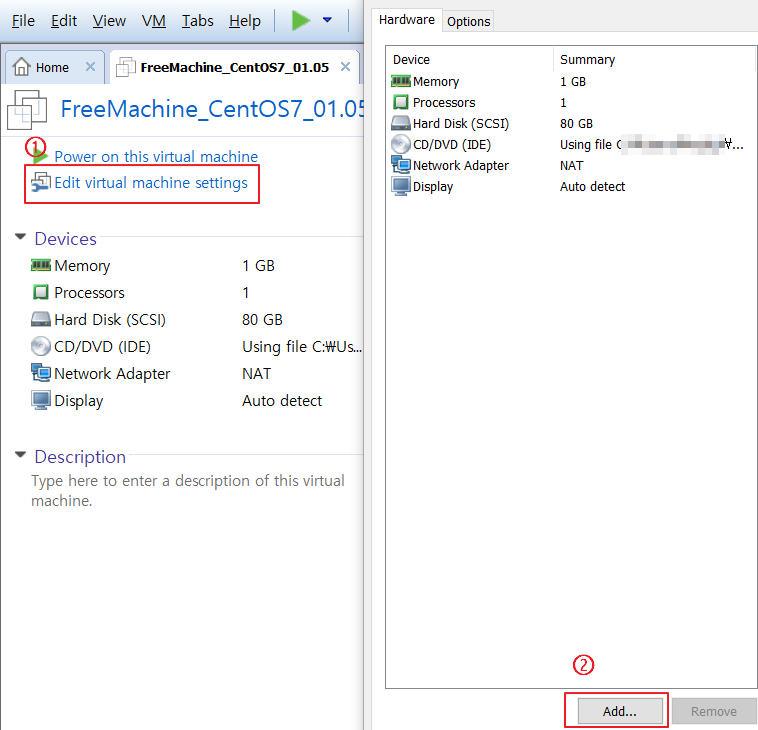Click Display icon in Hardware device list
The height and width of the screenshot is (730, 758).
click(x=401, y=187)
